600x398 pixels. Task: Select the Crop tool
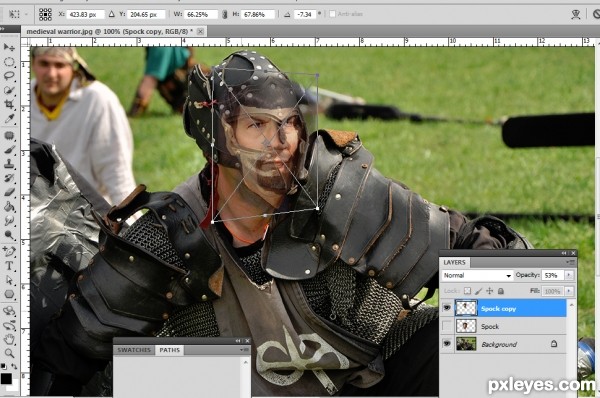click(x=9, y=104)
